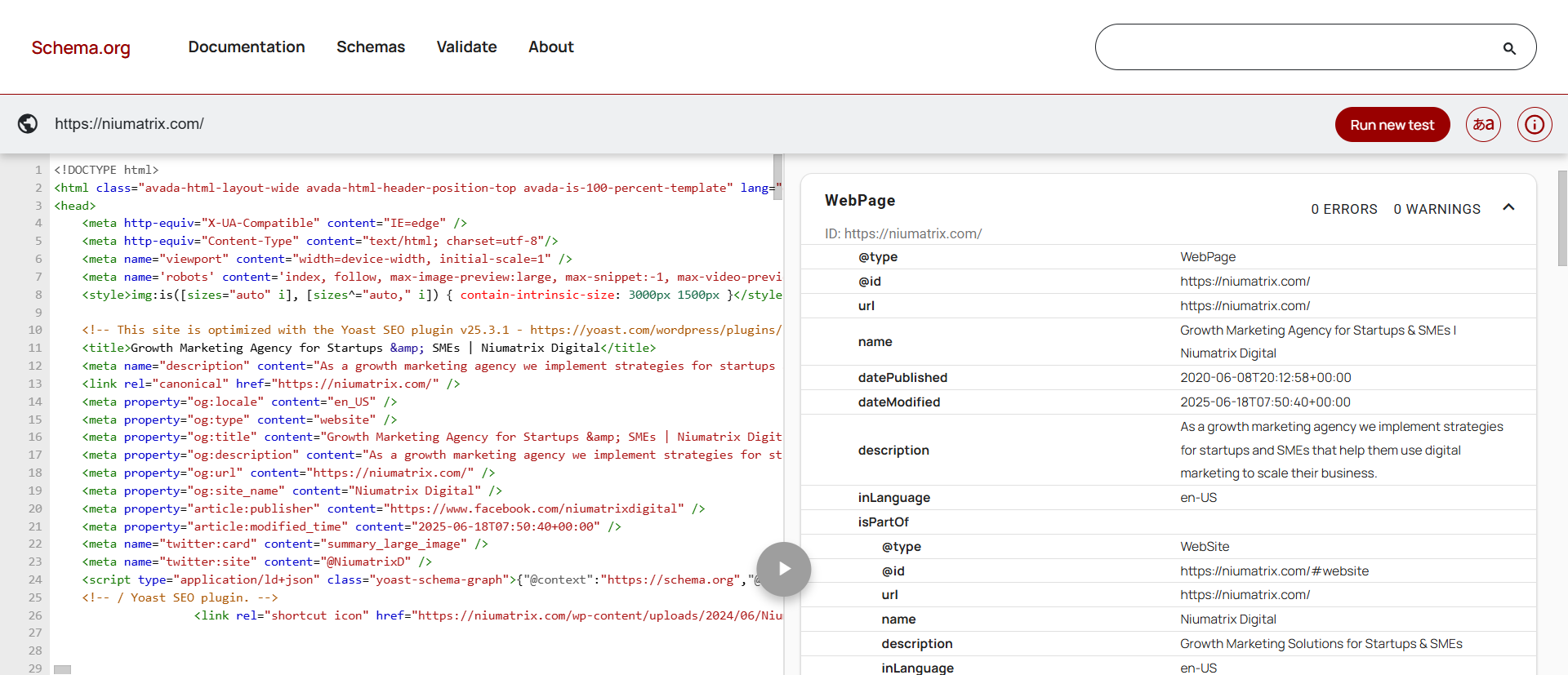This screenshot has height=675, width=1568.
Task: Click the datePublished property label
Action: [x=902, y=378]
